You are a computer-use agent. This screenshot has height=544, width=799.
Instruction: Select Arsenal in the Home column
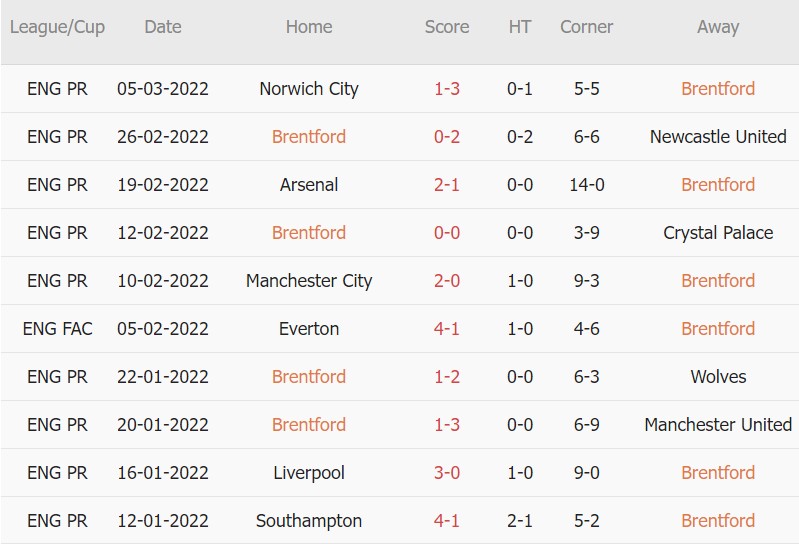308,185
